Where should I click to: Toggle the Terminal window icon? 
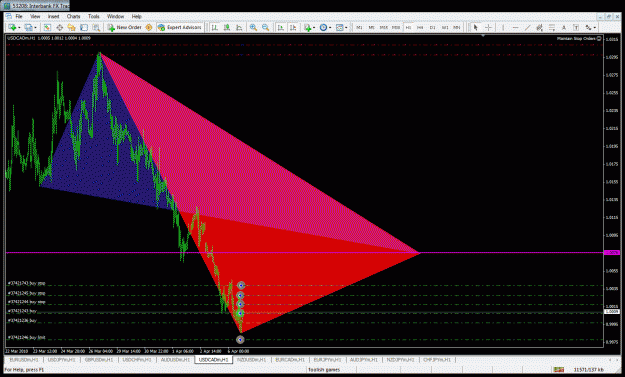(x=84, y=27)
